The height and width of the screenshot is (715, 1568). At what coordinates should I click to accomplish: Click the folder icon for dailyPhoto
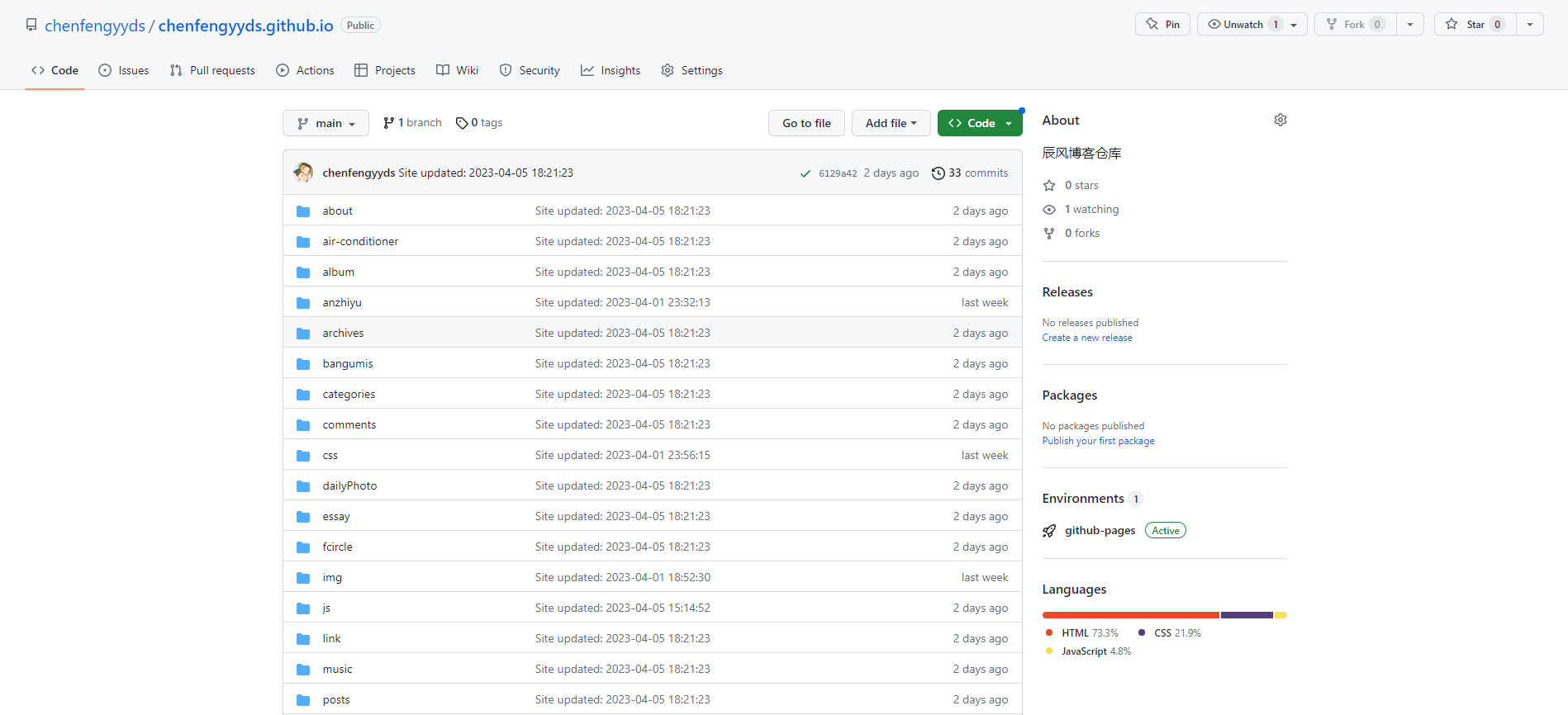point(303,486)
